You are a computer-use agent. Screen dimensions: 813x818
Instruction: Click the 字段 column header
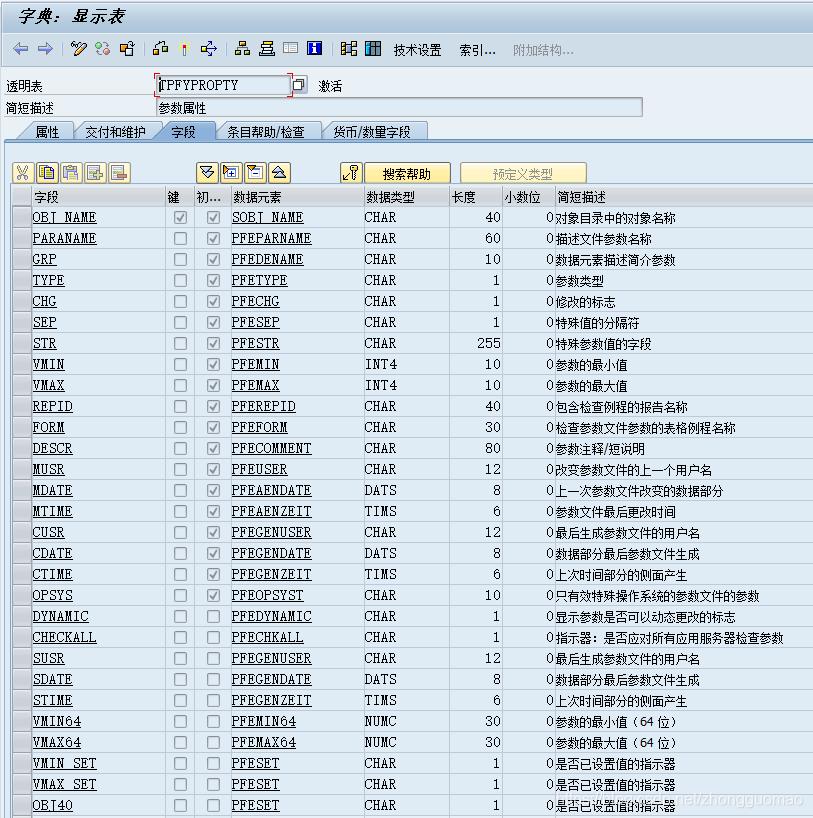coord(98,197)
